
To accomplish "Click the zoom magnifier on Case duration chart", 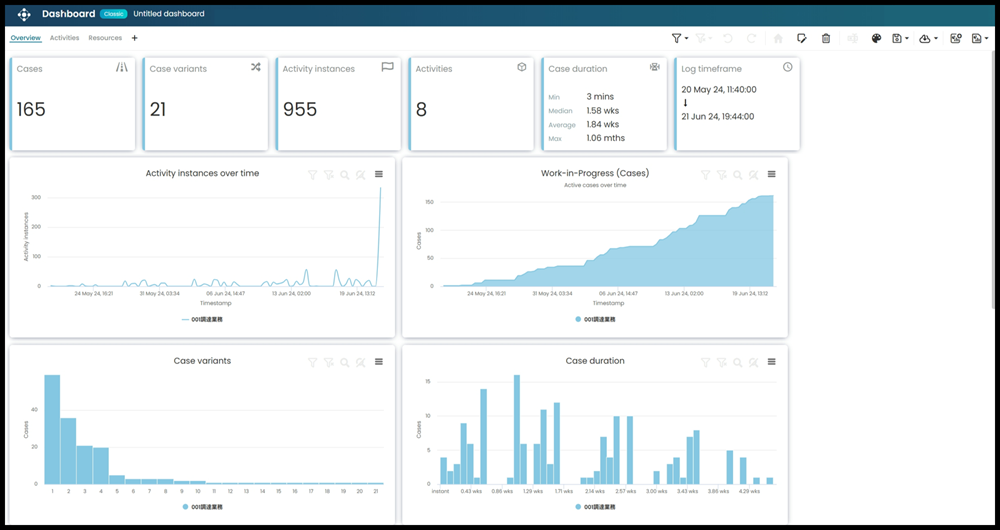I will (x=738, y=362).
